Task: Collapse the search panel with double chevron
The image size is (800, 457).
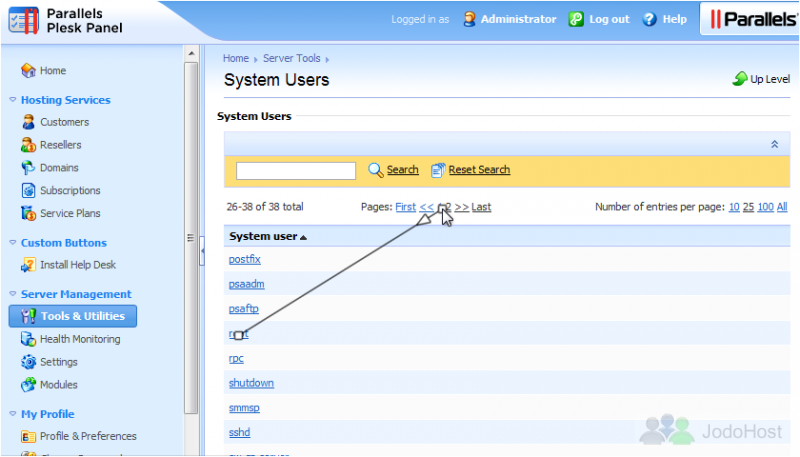Action: pyautogui.click(x=774, y=144)
